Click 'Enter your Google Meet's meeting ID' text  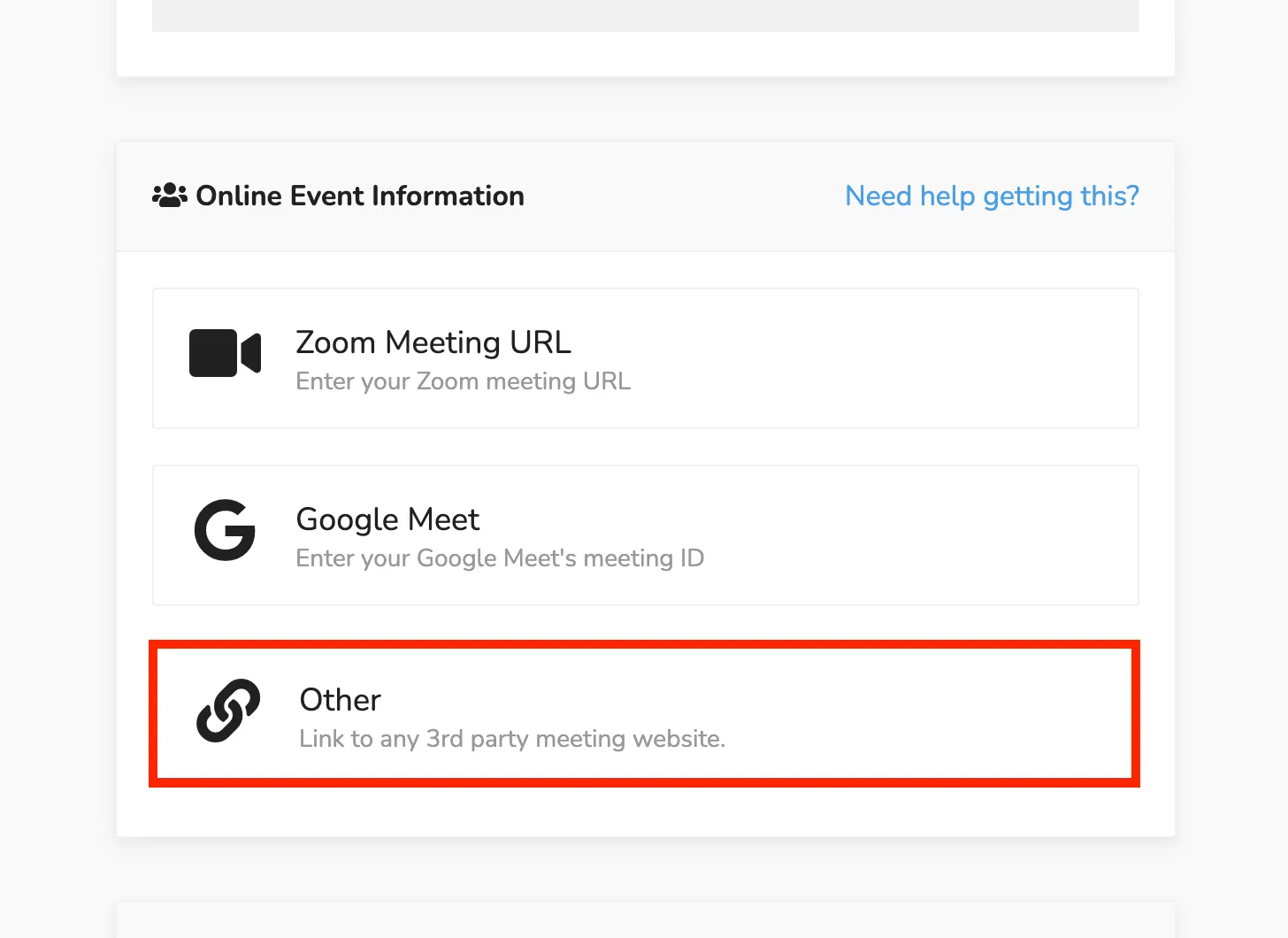[500, 558]
